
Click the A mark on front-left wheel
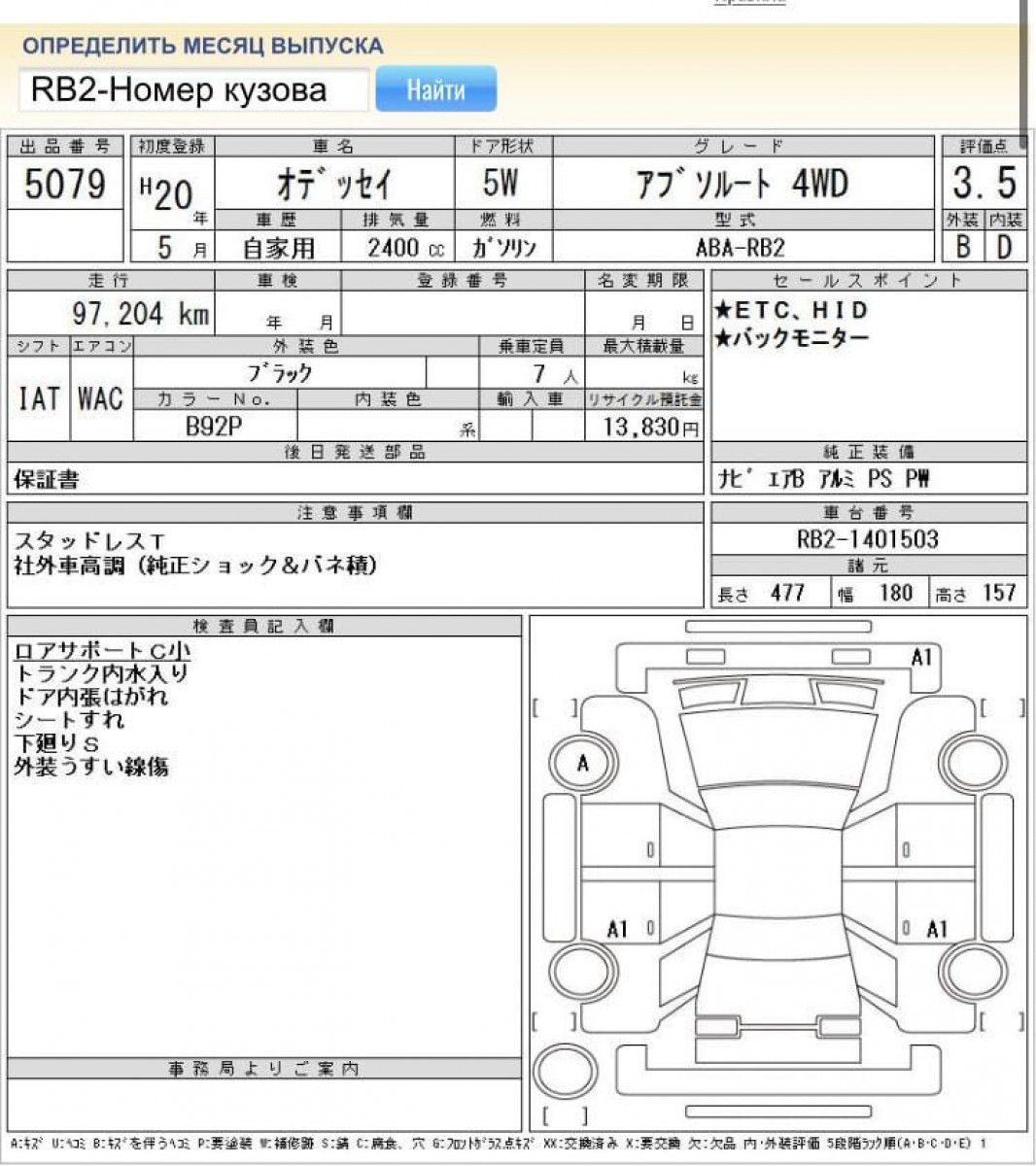tap(583, 763)
